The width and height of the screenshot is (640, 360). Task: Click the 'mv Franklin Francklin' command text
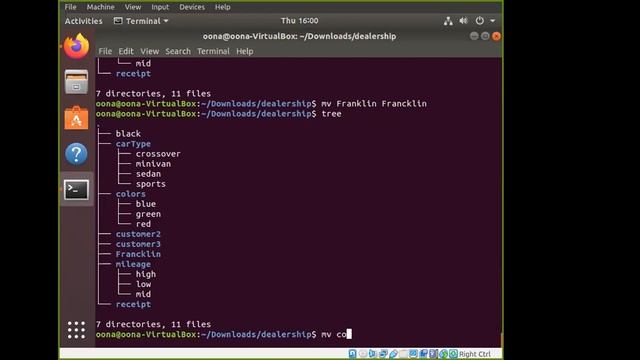pyautogui.click(x=374, y=104)
